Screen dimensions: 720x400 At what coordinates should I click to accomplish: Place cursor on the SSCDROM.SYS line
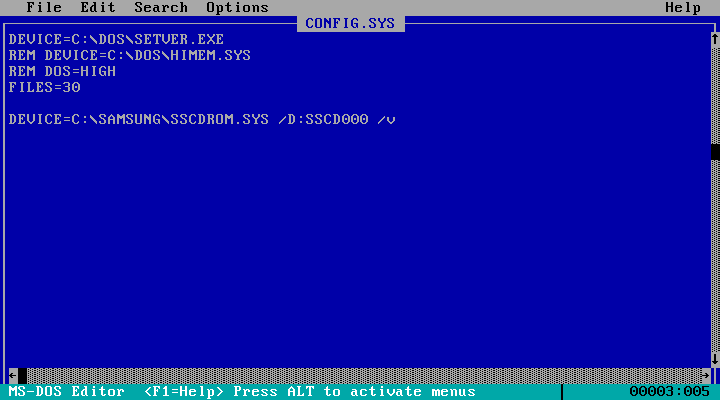[x=202, y=119]
